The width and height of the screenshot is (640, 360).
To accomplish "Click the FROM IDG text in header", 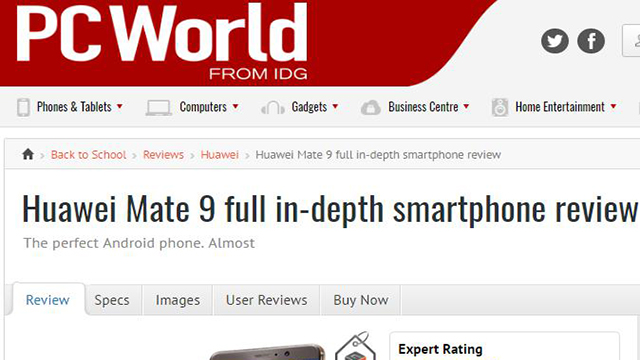I will pyautogui.click(x=258, y=74).
